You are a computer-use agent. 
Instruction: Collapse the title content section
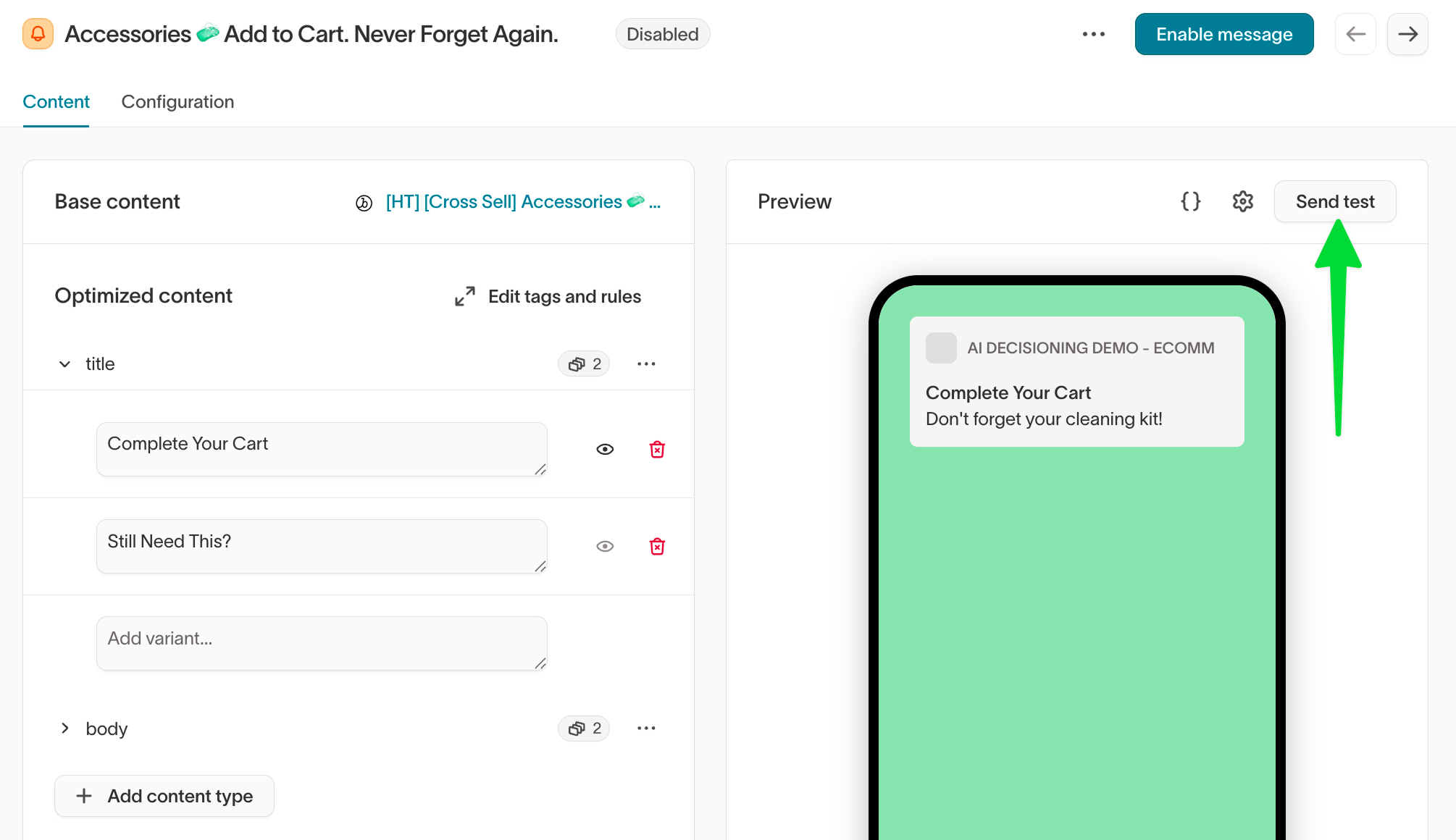(x=65, y=364)
